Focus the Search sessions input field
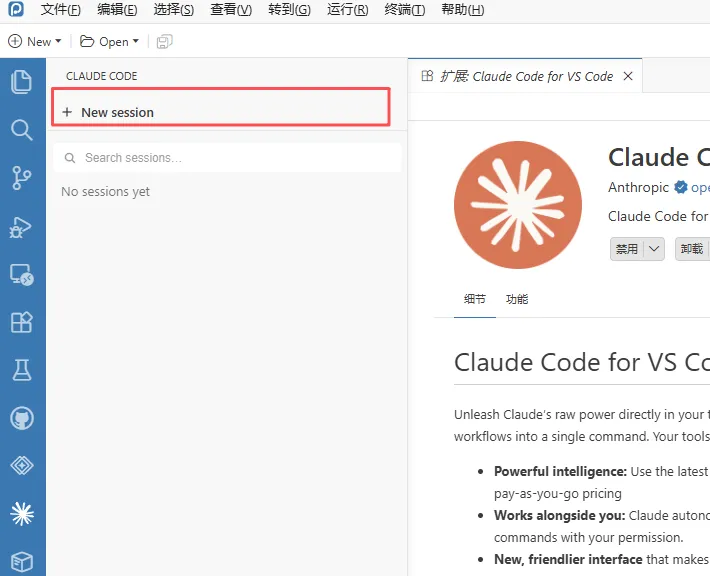The image size is (710, 576). (x=227, y=158)
